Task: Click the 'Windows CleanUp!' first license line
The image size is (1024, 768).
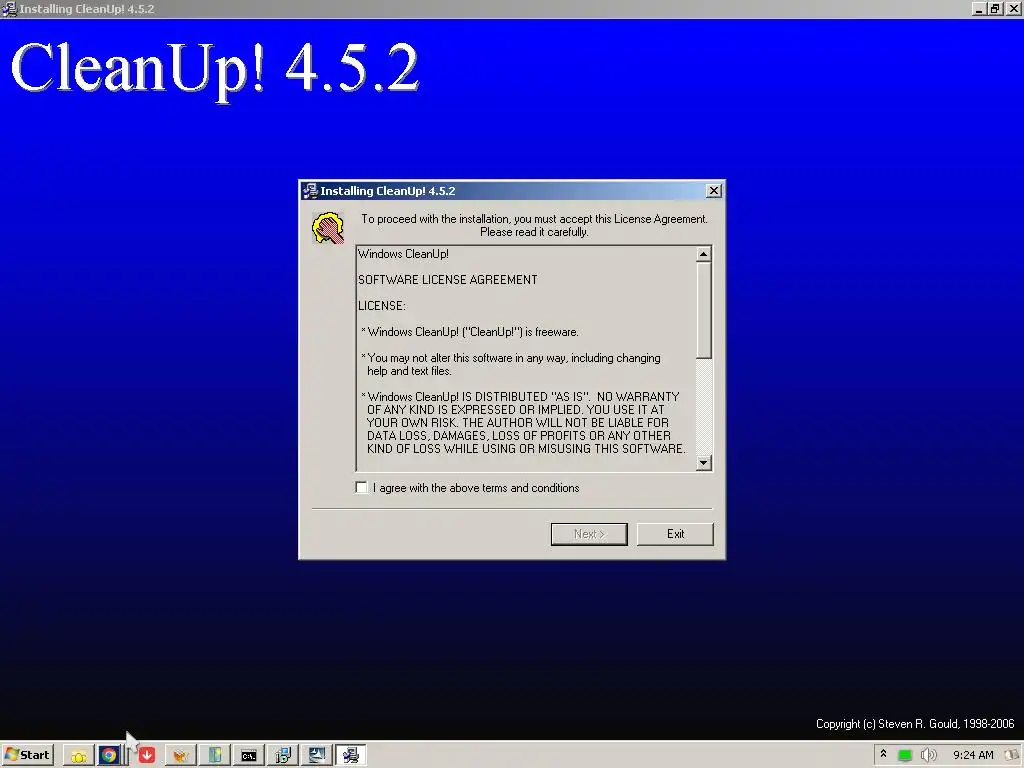Action: click(x=403, y=253)
